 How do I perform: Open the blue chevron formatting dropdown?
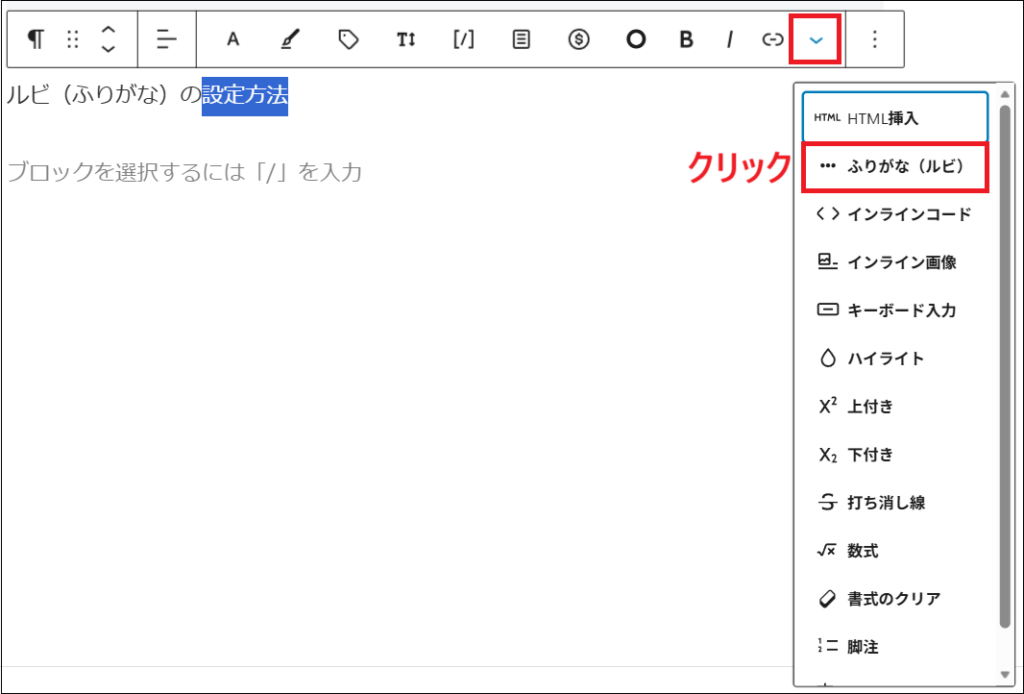[818, 39]
